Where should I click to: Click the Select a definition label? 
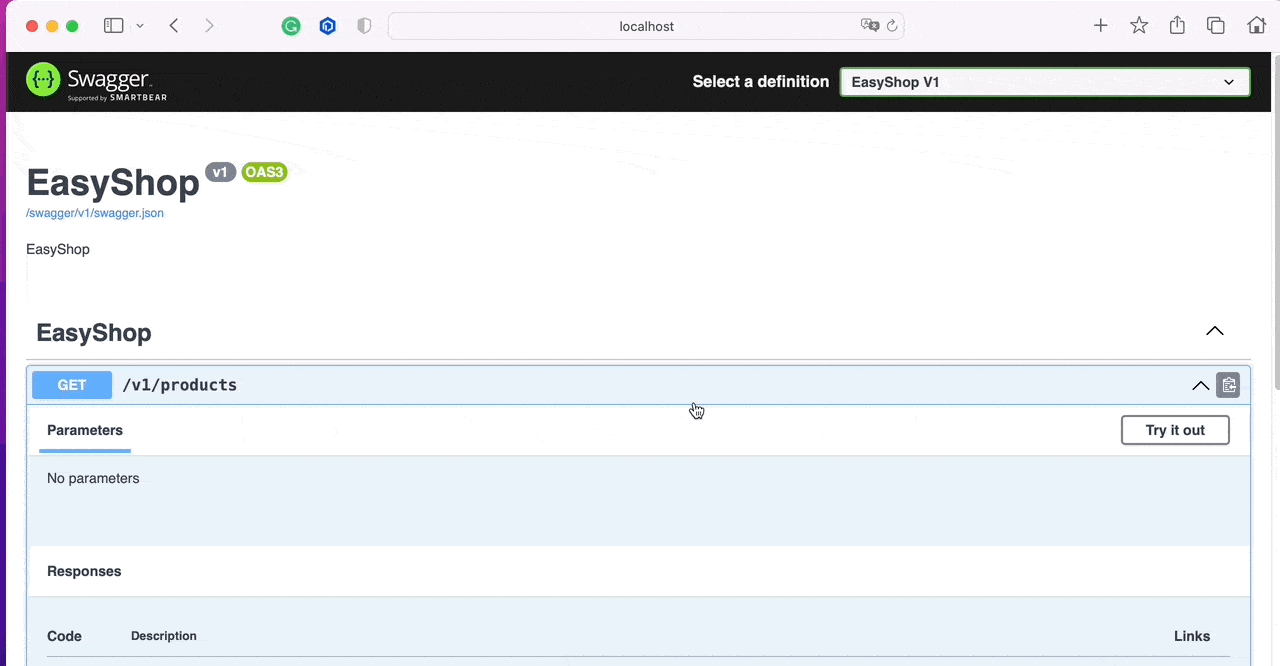pos(761,82)
